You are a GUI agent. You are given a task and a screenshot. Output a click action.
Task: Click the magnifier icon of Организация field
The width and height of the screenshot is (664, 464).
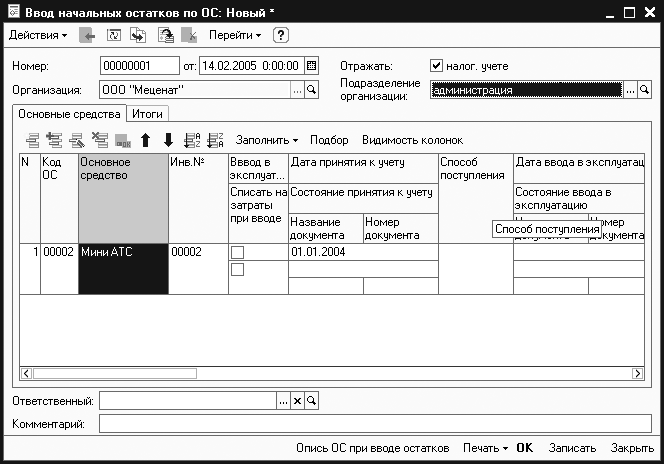coord(311,90)
